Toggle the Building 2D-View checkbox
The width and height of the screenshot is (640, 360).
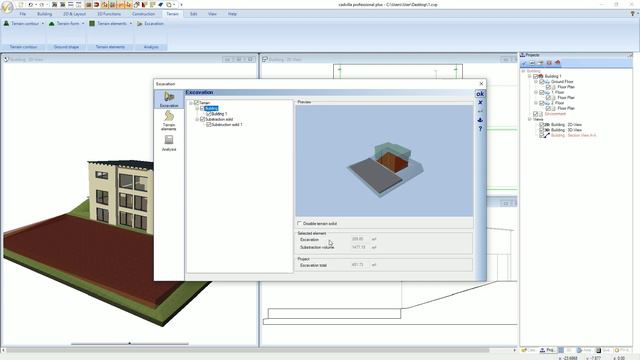pos(542,124)
